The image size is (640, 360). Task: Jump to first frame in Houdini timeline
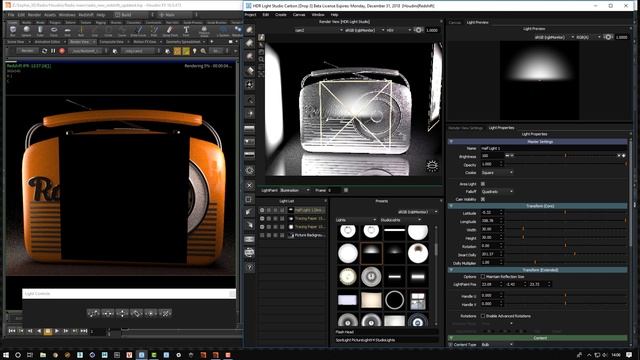pyautogui.click(x=12, y=331)
